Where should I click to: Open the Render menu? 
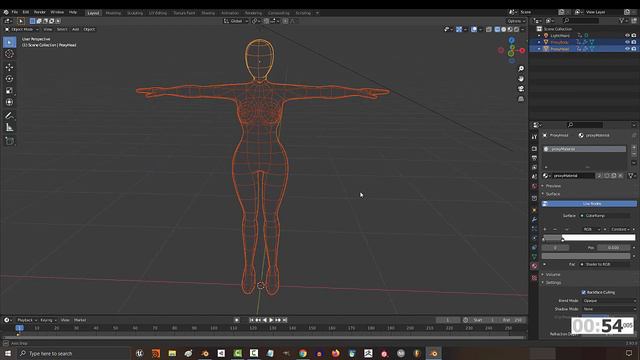click(40, 12)
